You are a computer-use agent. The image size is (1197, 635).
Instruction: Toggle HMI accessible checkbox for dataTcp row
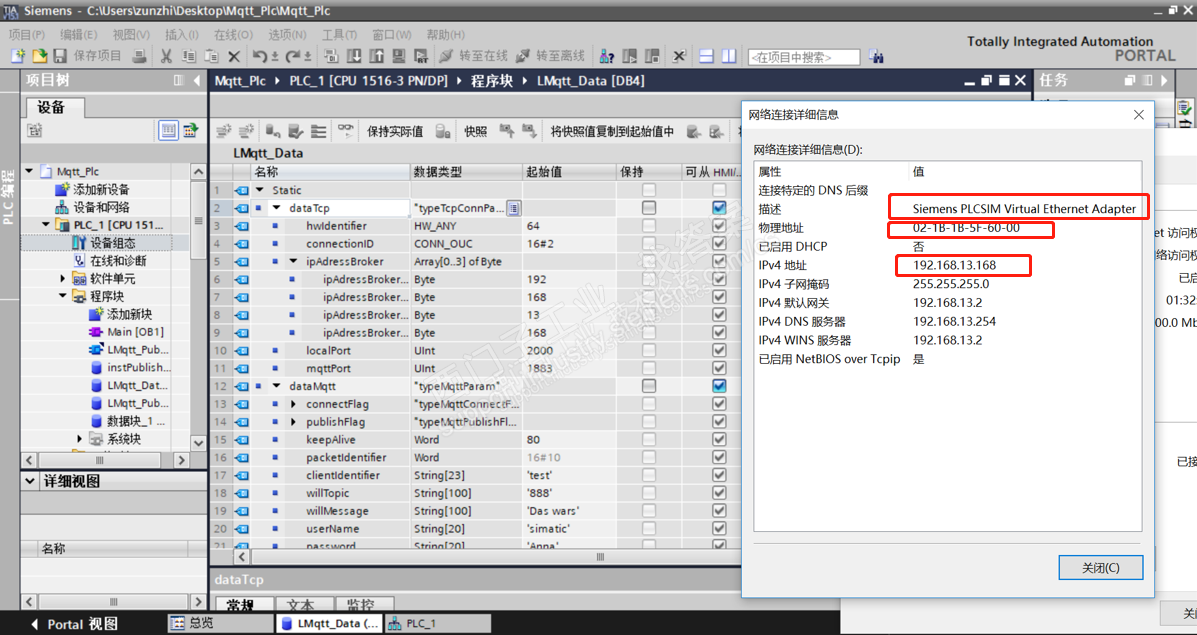718,208
